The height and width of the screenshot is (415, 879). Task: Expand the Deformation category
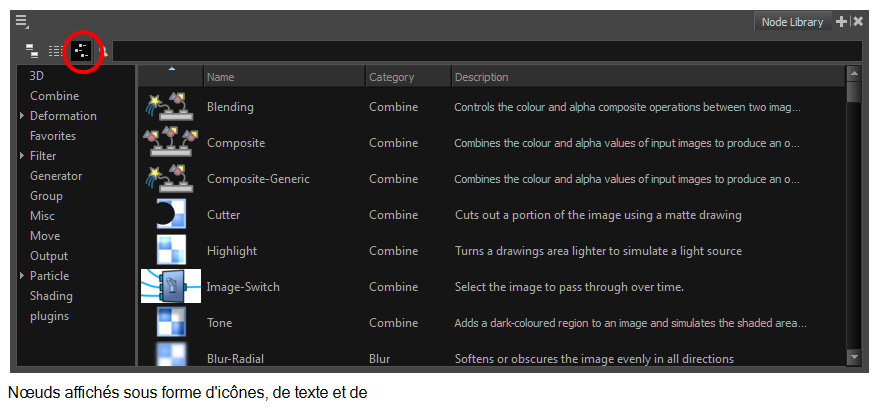[x=22, y=116]
